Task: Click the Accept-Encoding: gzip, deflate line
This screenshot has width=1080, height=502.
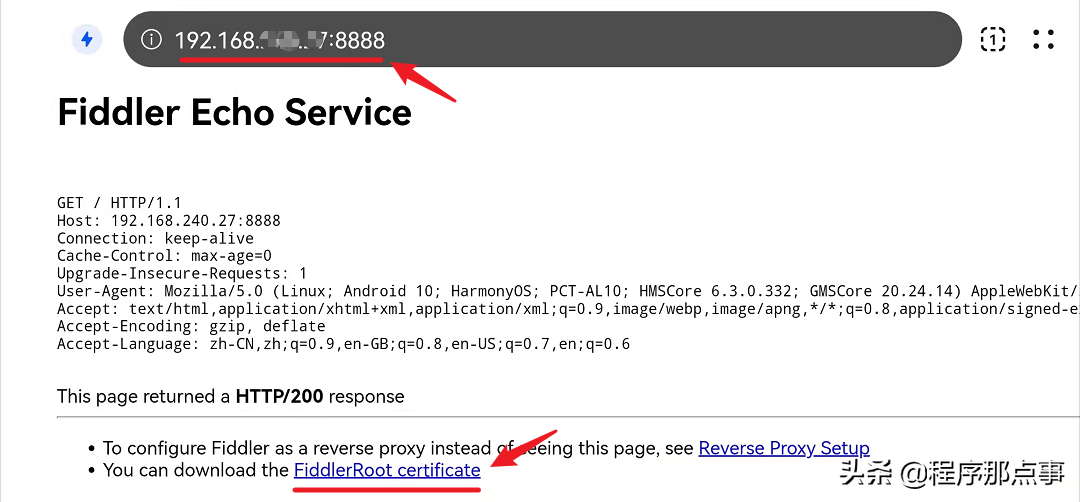Action: pos(191,326)
